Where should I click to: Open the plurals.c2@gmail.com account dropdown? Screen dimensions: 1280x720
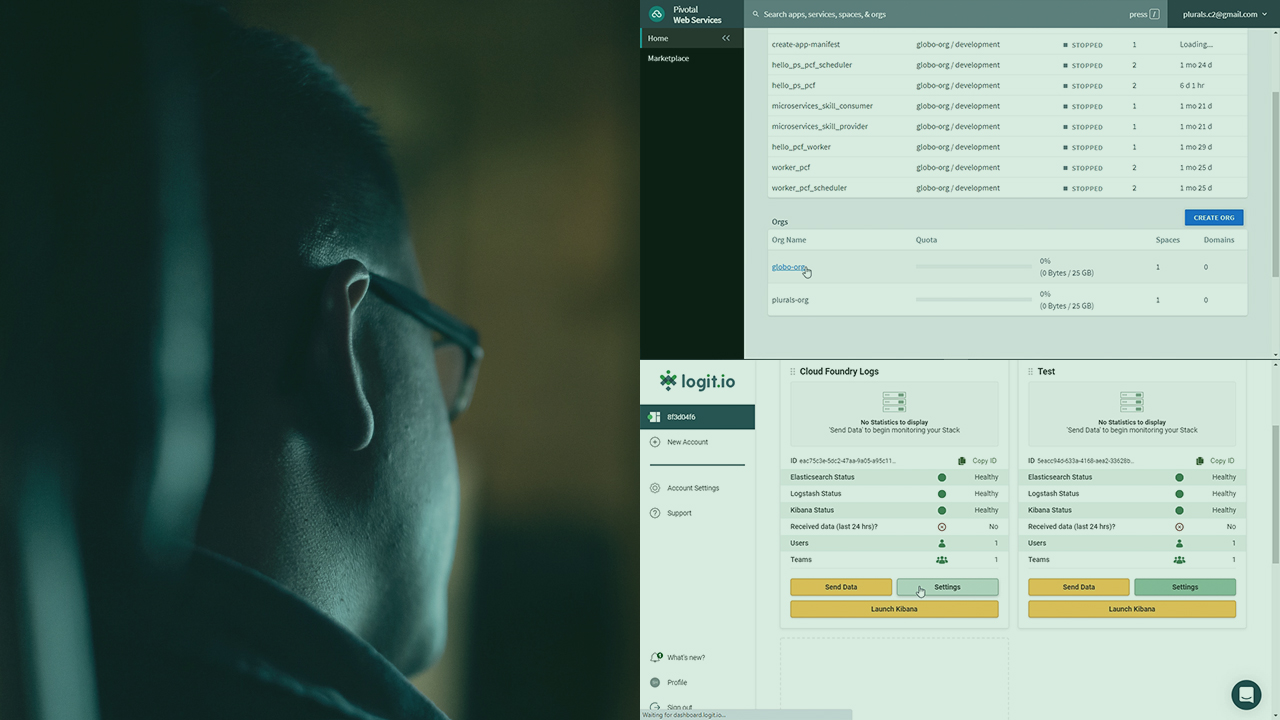click(x=1218, y=14)
